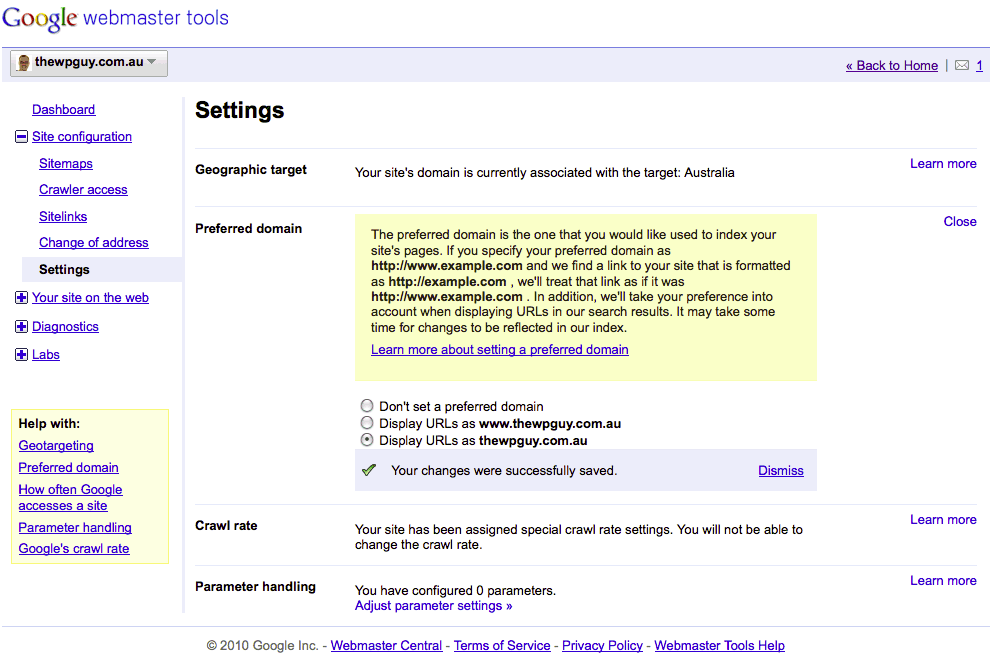
Task: Open Change of address page
Action: coord(94,243)
